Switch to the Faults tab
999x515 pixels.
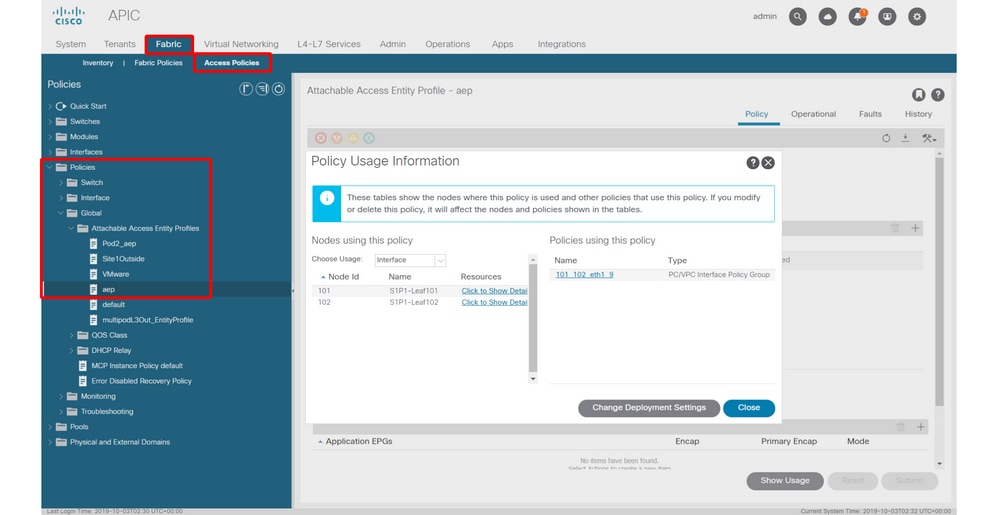870,114
